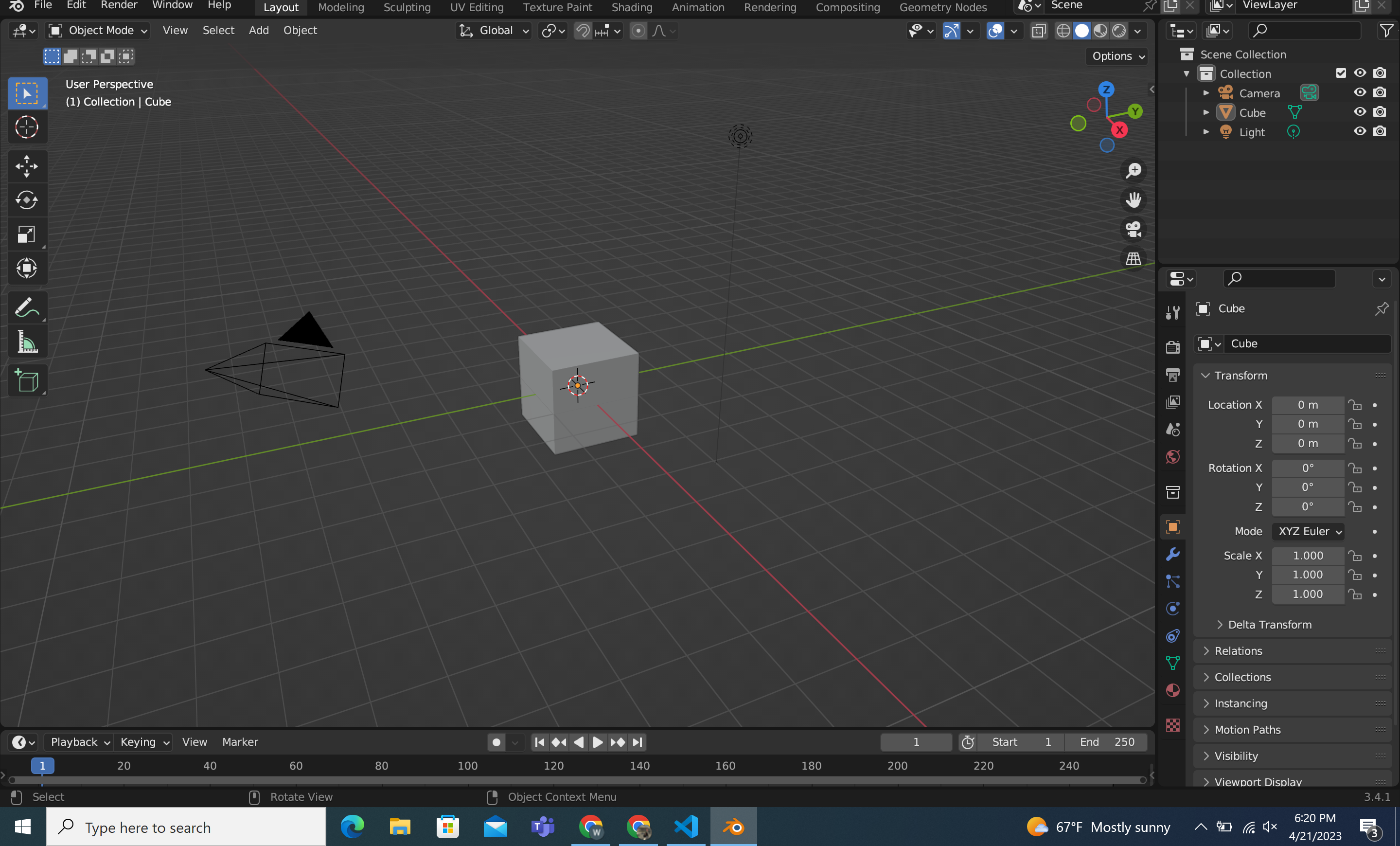Open the Scene properties tab
Image resolution: width=1400 pixels, height=846 pixels.
point(1172,429)
